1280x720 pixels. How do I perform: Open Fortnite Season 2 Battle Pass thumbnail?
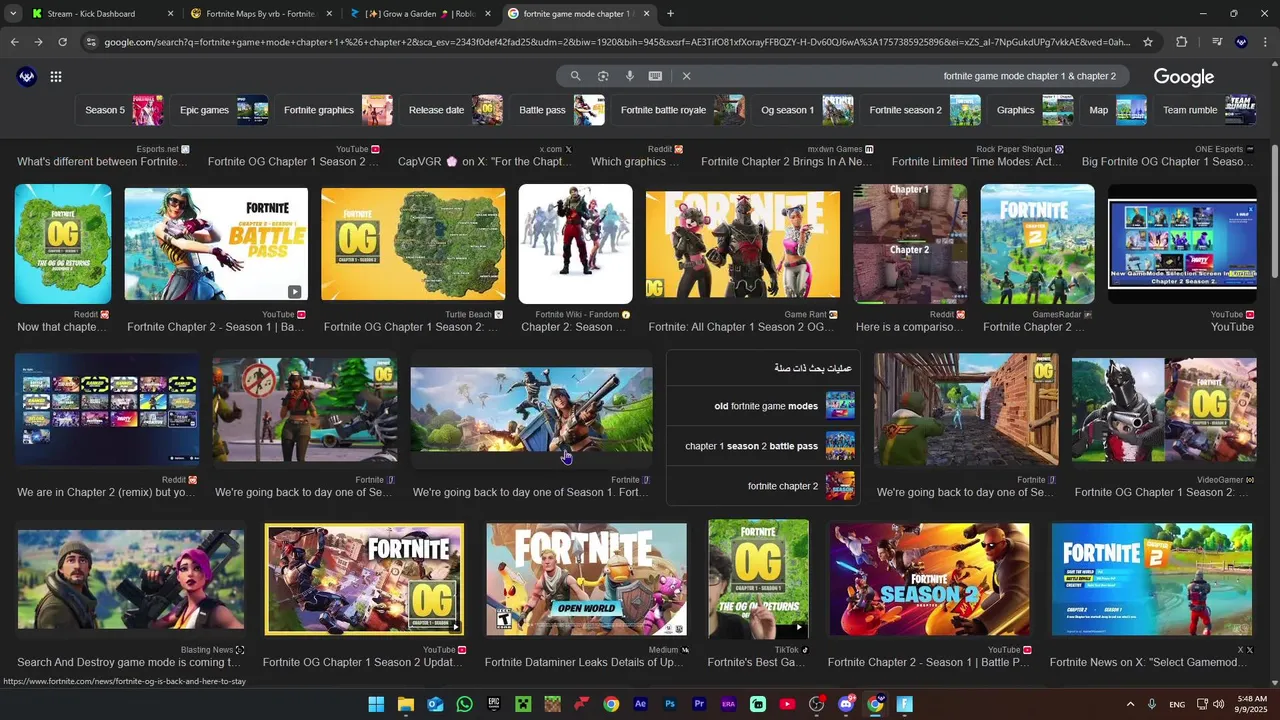click(929, 579)
